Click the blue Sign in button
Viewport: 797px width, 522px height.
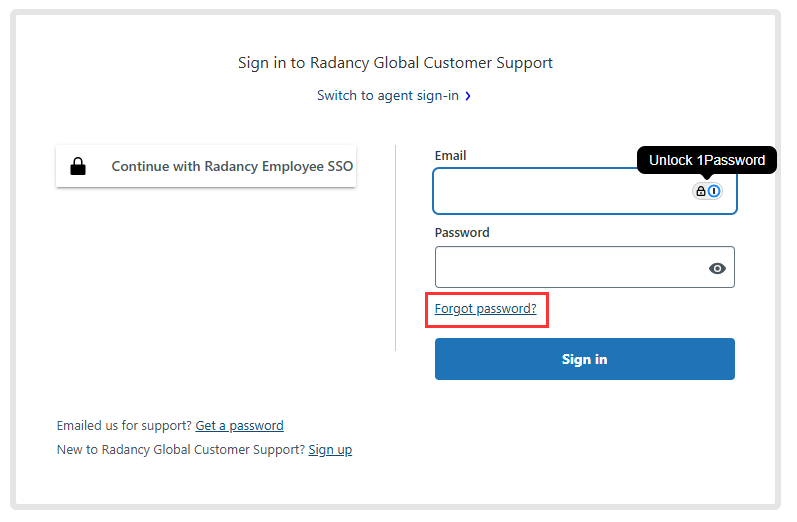585,359
